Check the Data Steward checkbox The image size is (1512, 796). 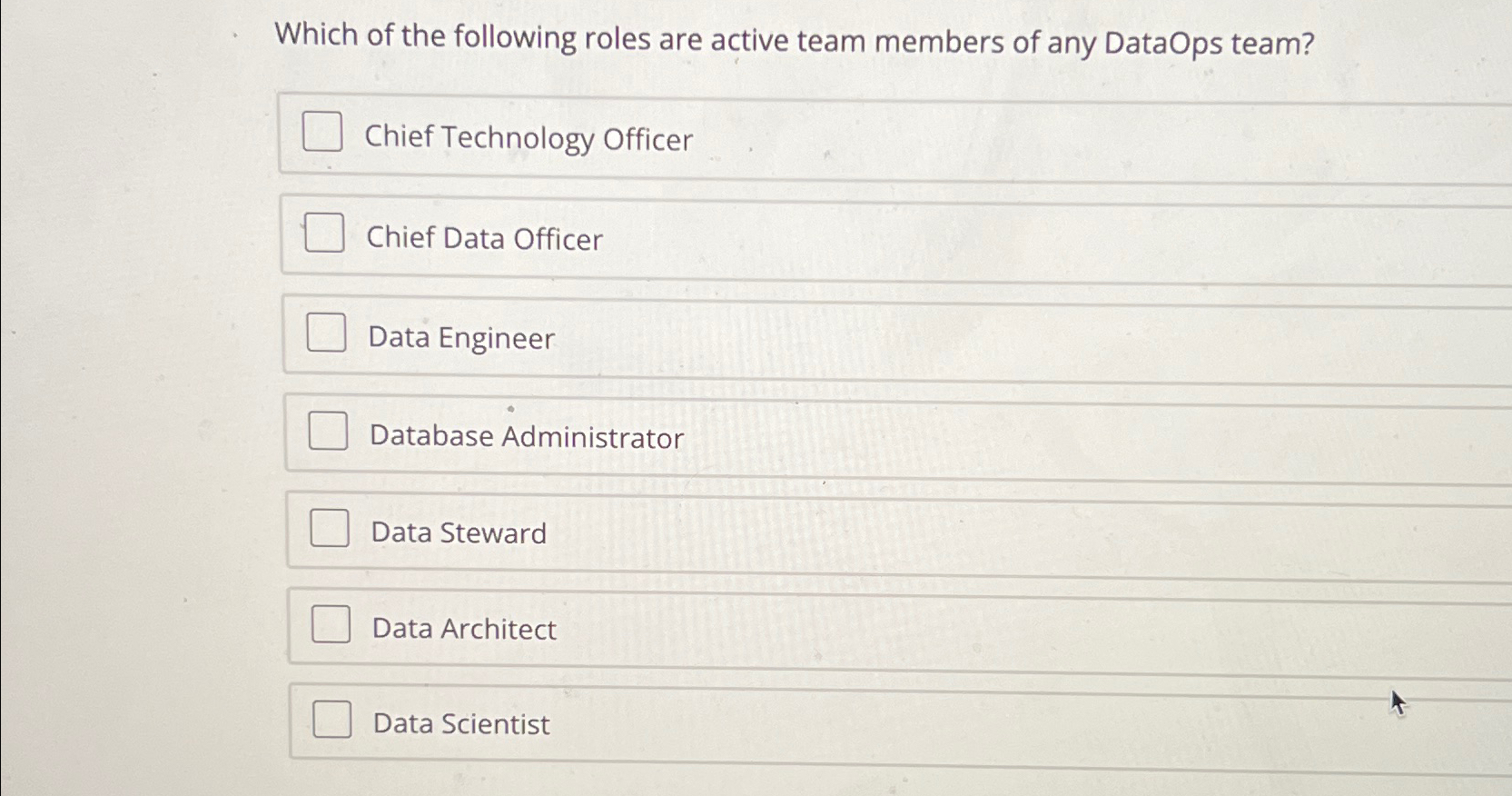331,527
